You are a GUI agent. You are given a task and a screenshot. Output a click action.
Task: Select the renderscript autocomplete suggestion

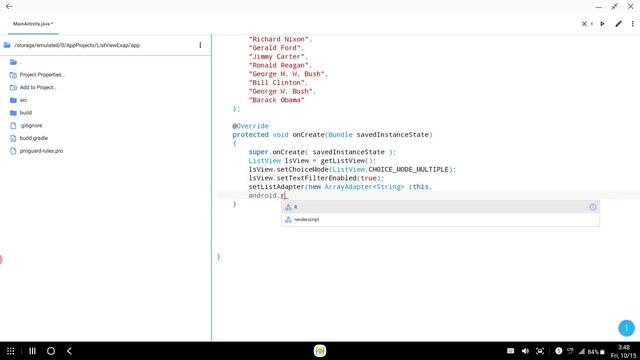pos(440,220)
